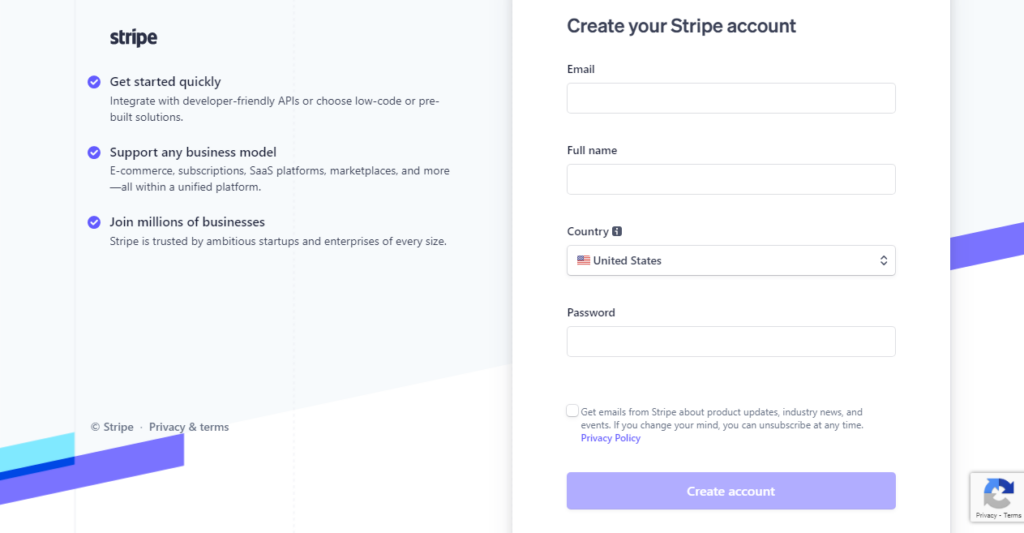Click the checkmark beside Get started quickly

pyautogui.click(x=94, y=82)
